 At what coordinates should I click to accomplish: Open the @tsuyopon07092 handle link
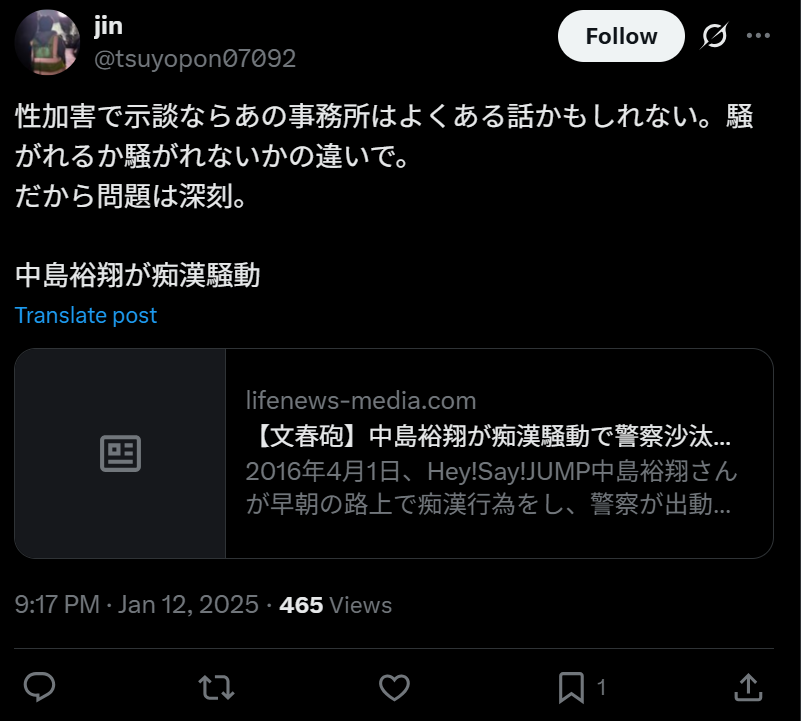click(x=195, y=58)
